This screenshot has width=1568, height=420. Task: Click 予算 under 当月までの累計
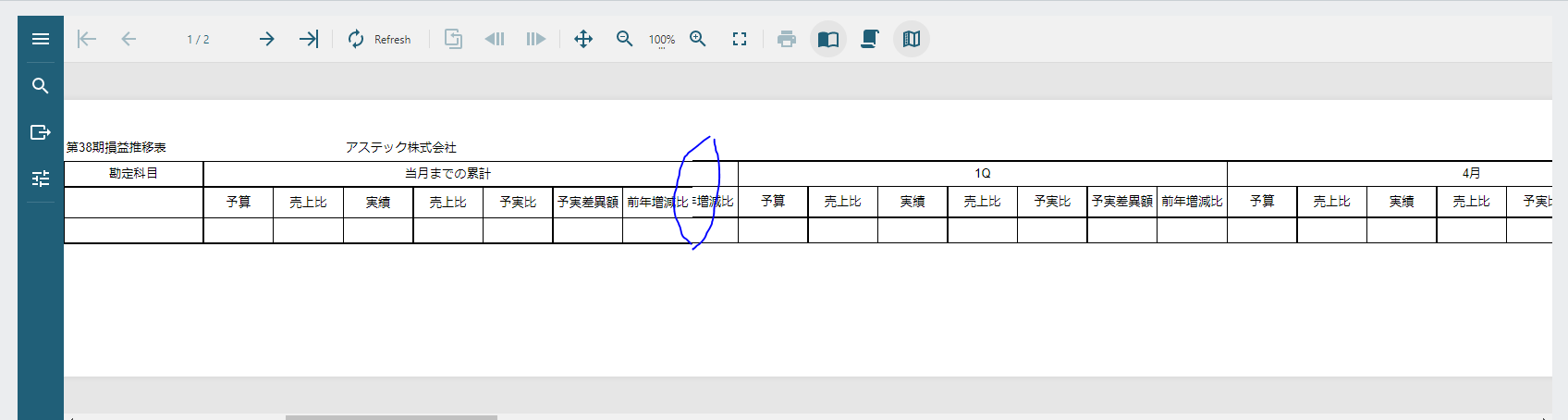pos(239,202)
